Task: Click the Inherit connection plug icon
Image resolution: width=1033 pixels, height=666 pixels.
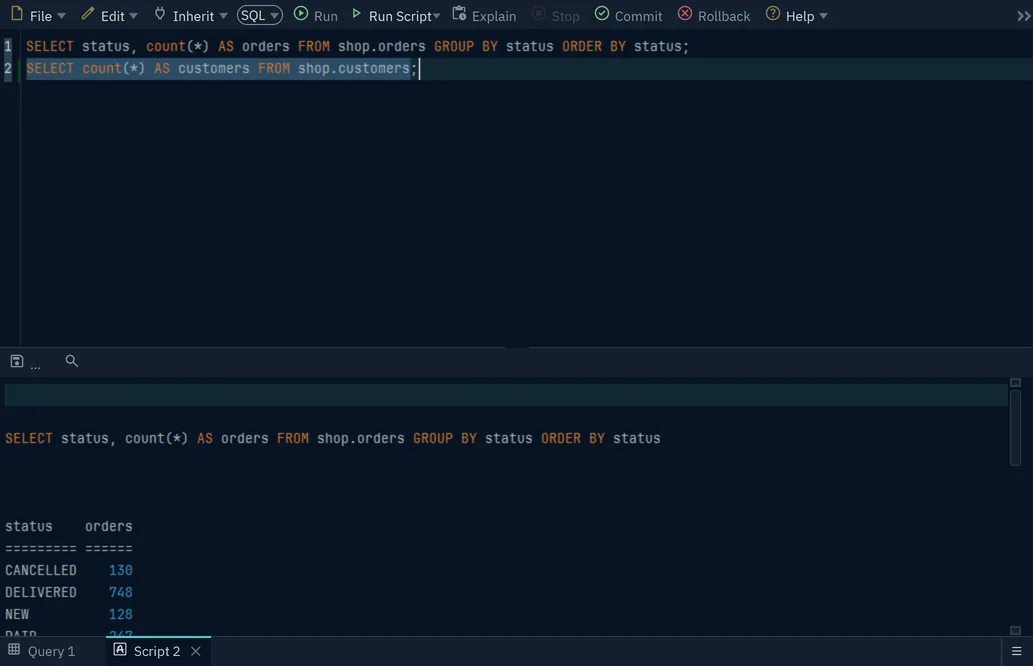Action: pos(159,14)
